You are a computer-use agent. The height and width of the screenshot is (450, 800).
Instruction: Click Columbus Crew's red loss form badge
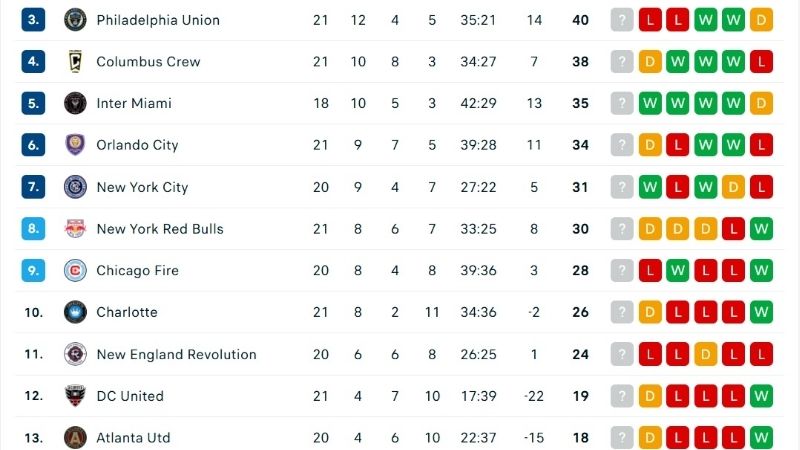coord(761,62)
